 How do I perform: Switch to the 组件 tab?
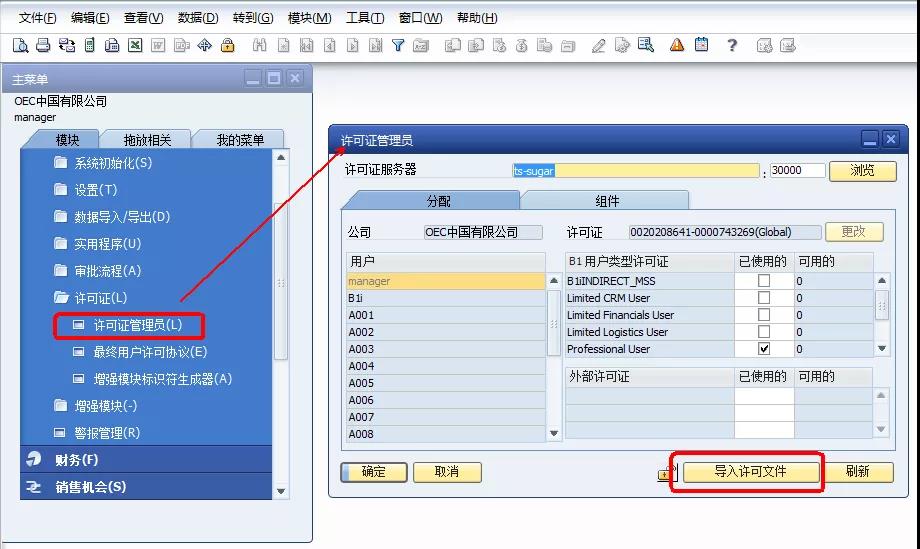coord(607,201)
